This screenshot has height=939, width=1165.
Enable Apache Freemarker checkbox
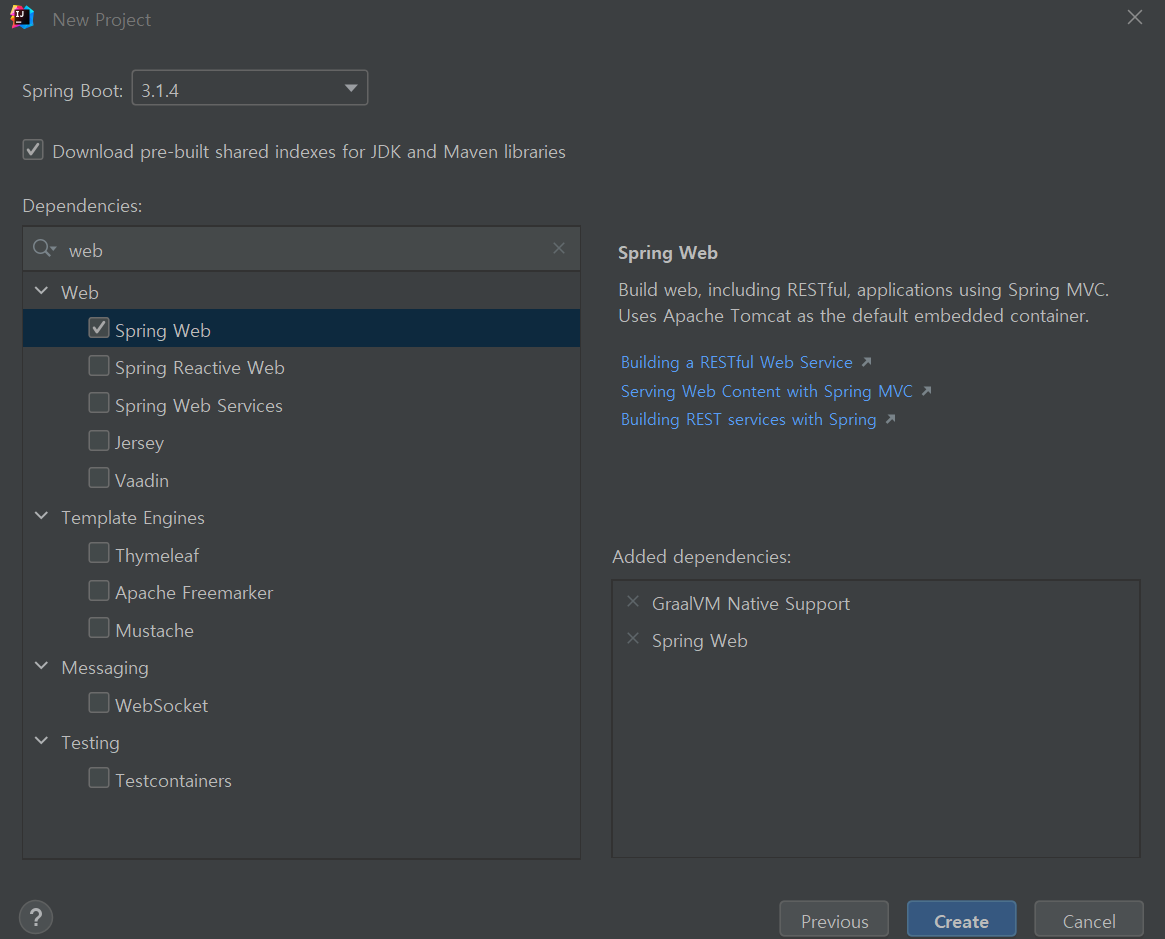tap(99, 591)
